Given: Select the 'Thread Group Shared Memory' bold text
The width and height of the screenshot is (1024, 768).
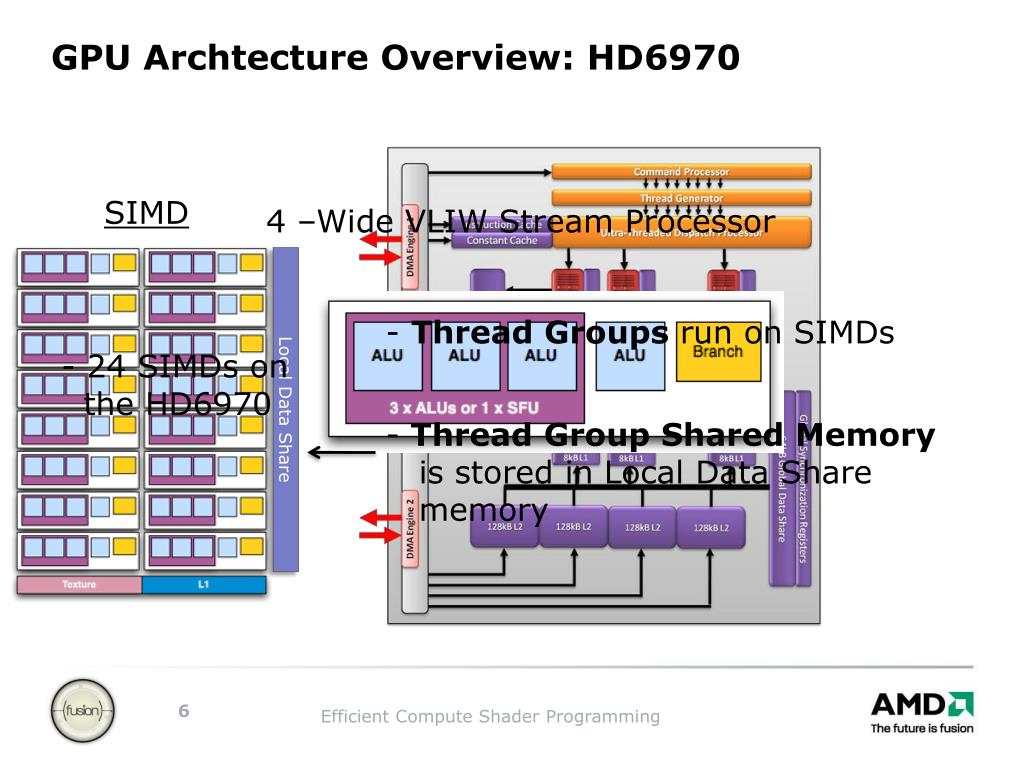Looking at the screenshot, I should point(673,435).
